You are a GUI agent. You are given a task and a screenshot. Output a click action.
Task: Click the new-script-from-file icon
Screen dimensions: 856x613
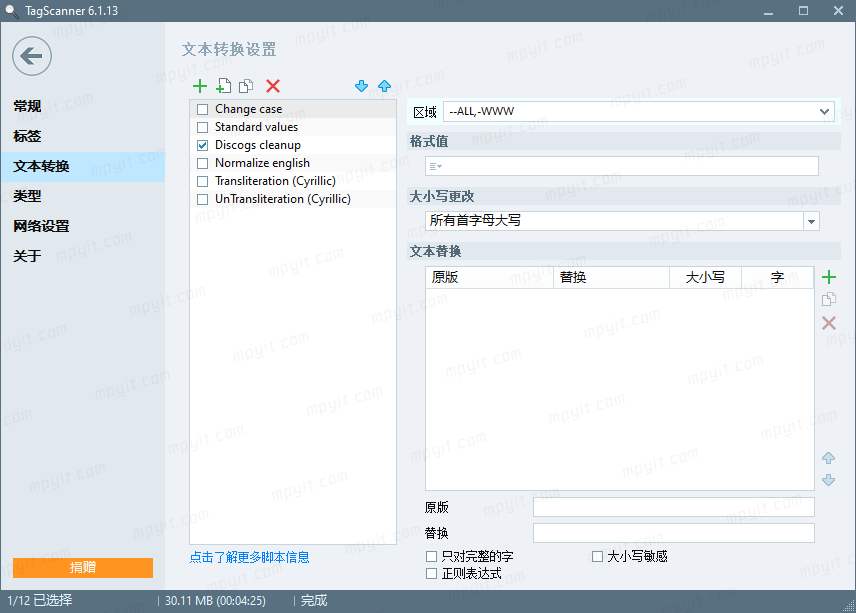tap(224, 86)
